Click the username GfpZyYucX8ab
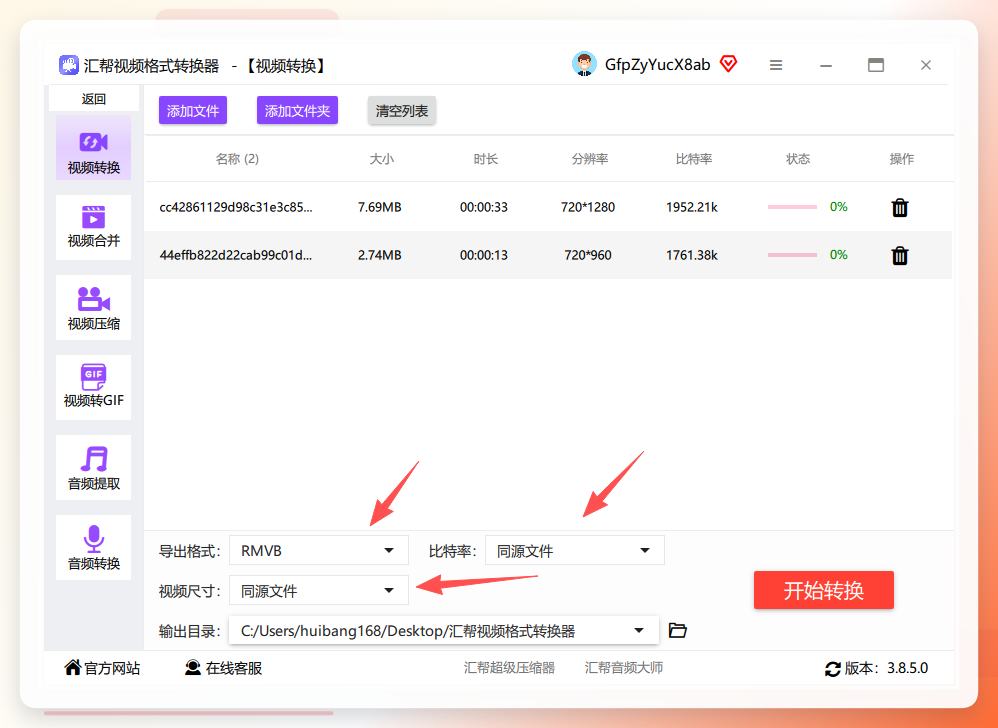 [657, 65]
